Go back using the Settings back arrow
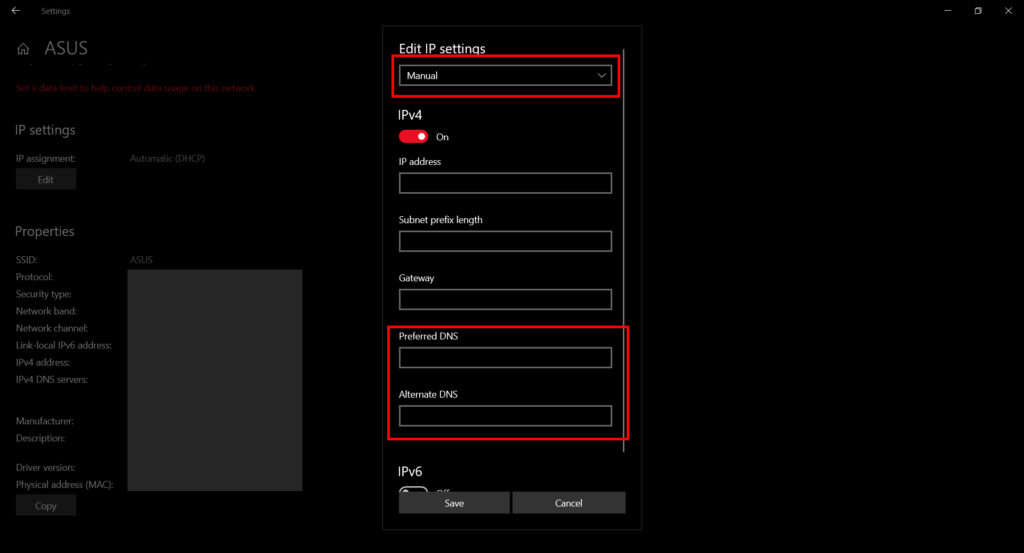This screenshot has width=1024, height=553. pyautogui.click(x=15, y=11)
